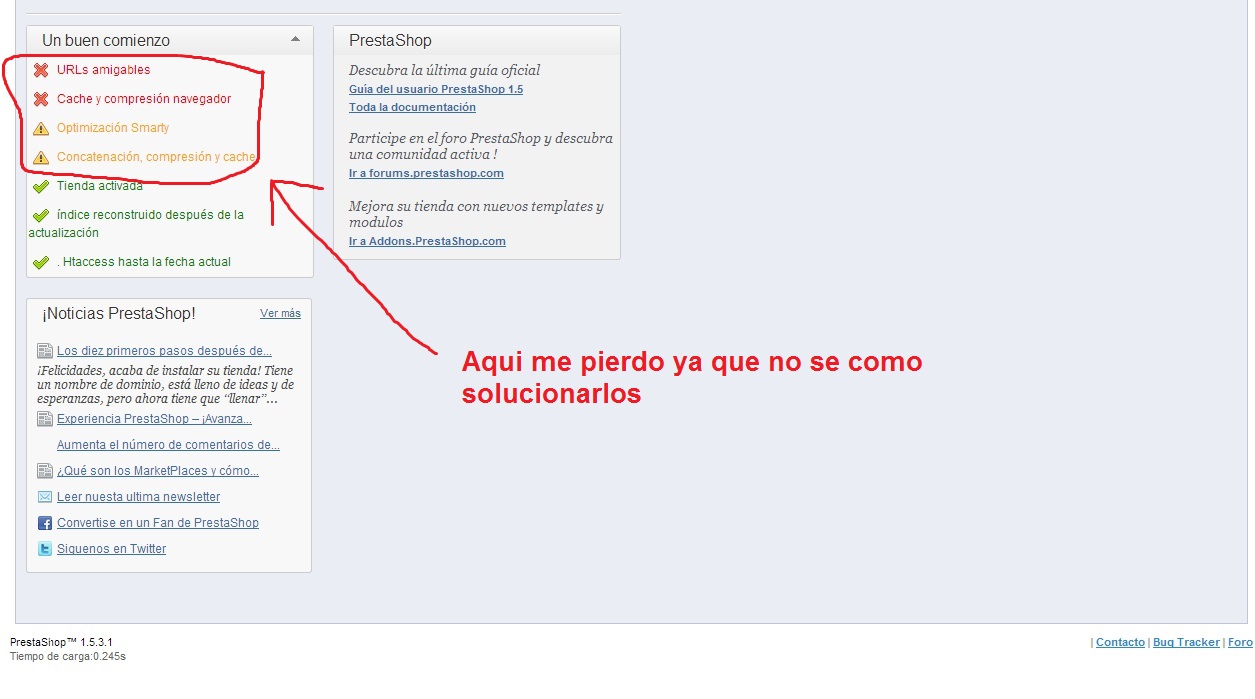Click red cross icon beside URLs amigables
This screenshot has height=699, width=1255.
click(x=41, y=70)
